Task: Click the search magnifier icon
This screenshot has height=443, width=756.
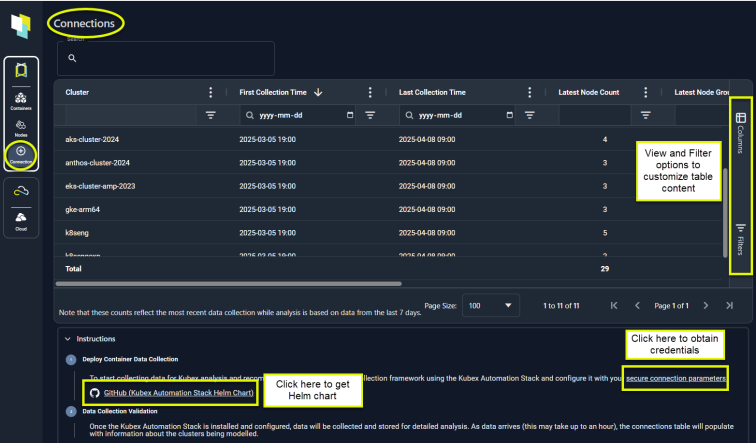Action: pos(72,58)
